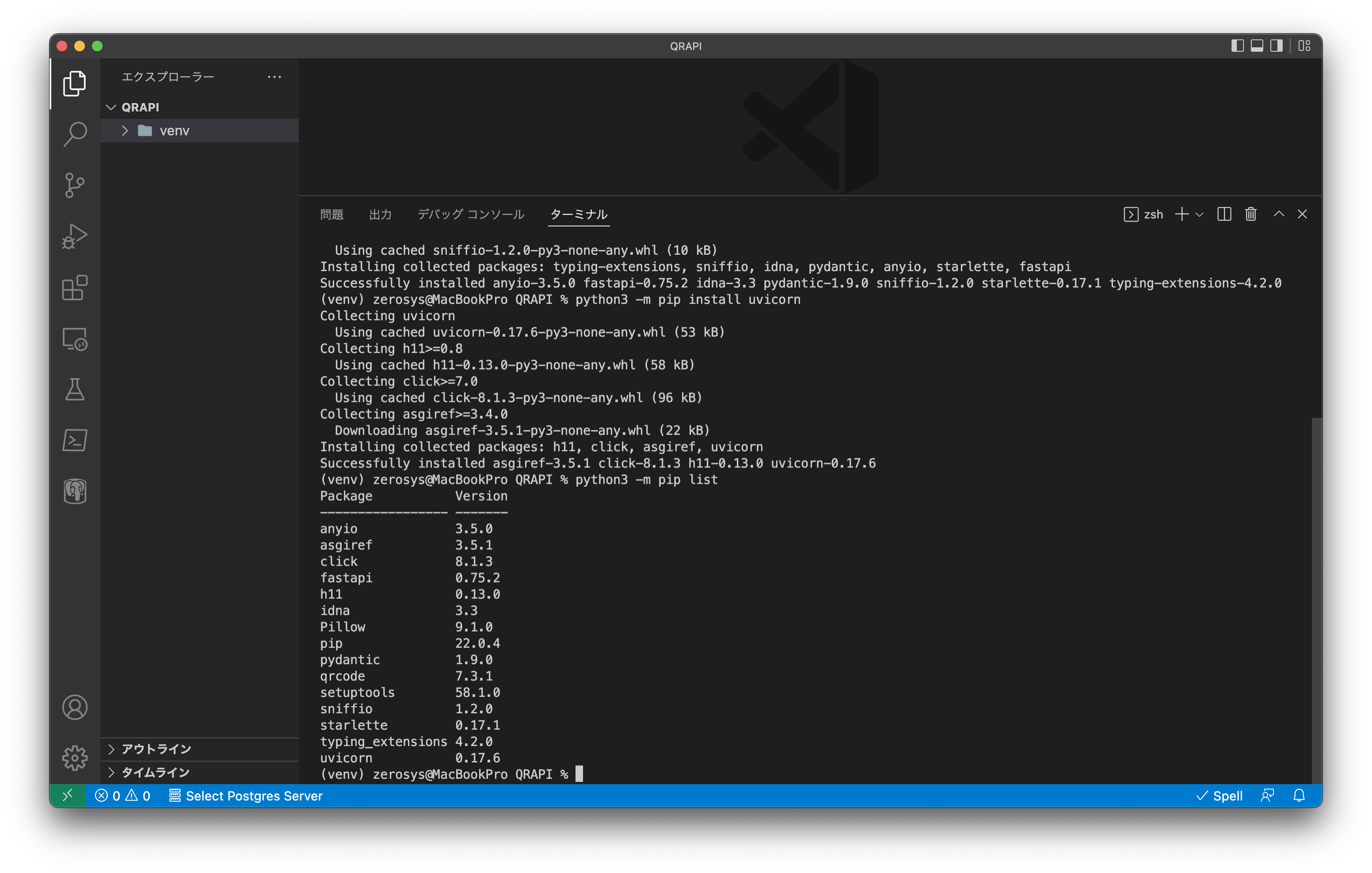
Task: Collapse the QRAPI folder section
Action: pyautogui.click(x=199, y=107)
